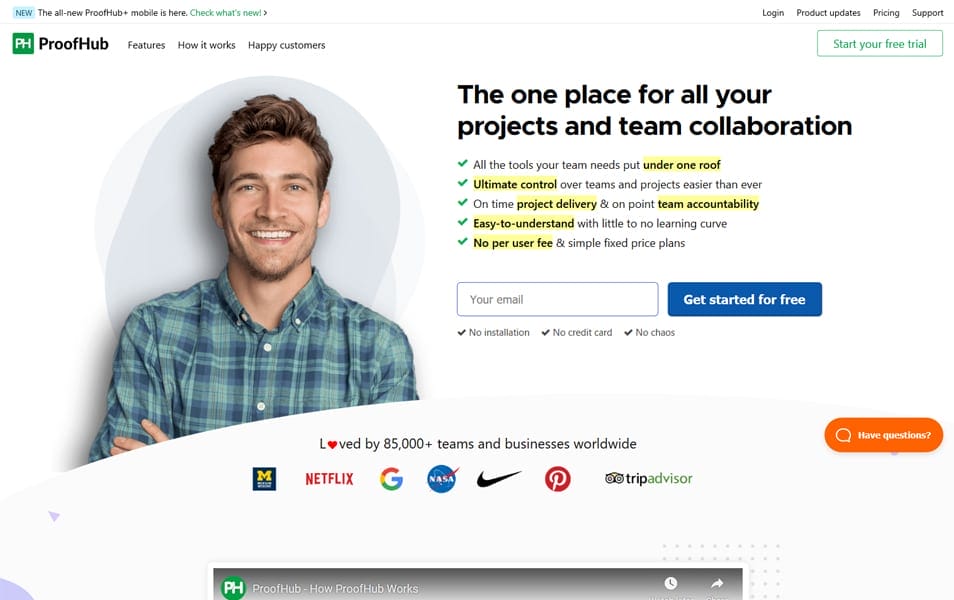This screenshot has height=600, width=954.
Task: Open Product updates
Action: click(828, 13)
